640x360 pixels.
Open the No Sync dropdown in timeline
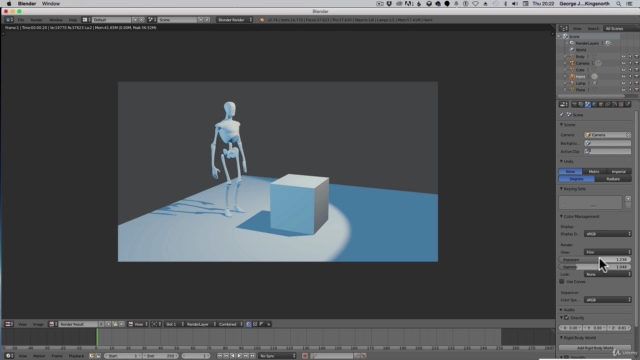(x=278, y=356)
